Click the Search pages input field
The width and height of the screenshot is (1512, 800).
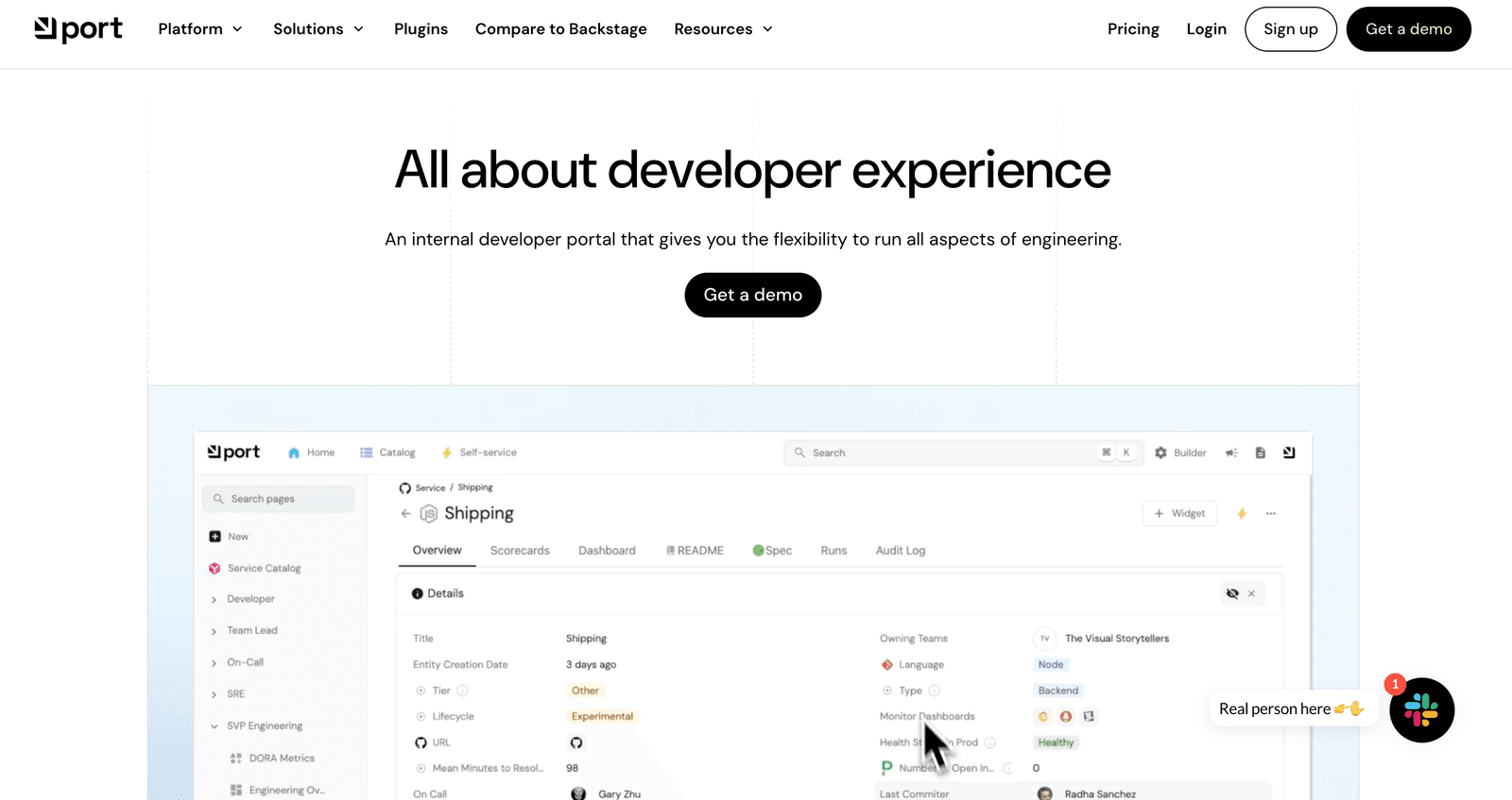point(279,499)
